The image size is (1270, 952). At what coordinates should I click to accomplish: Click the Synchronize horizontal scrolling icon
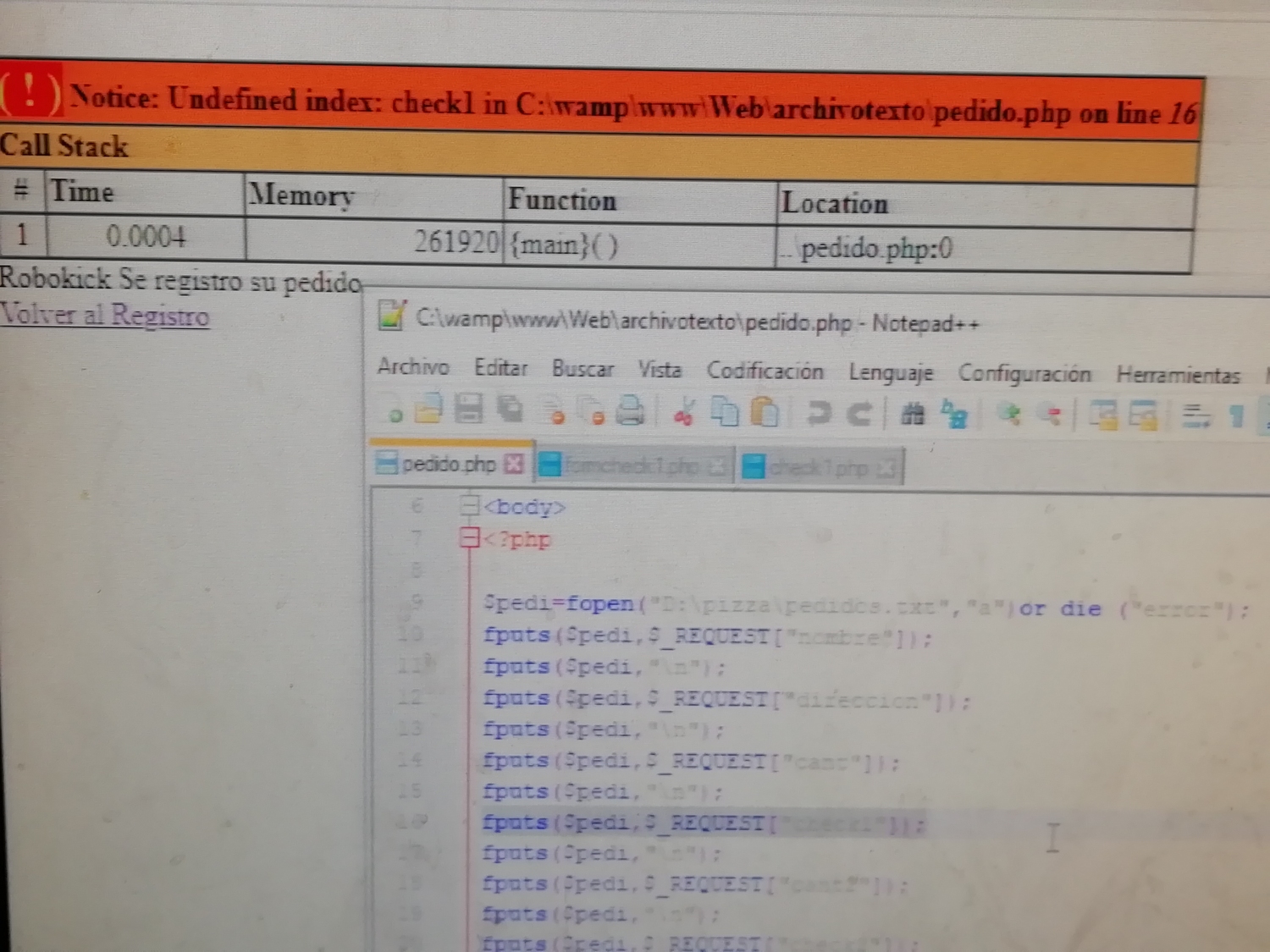pos(1143,416)
